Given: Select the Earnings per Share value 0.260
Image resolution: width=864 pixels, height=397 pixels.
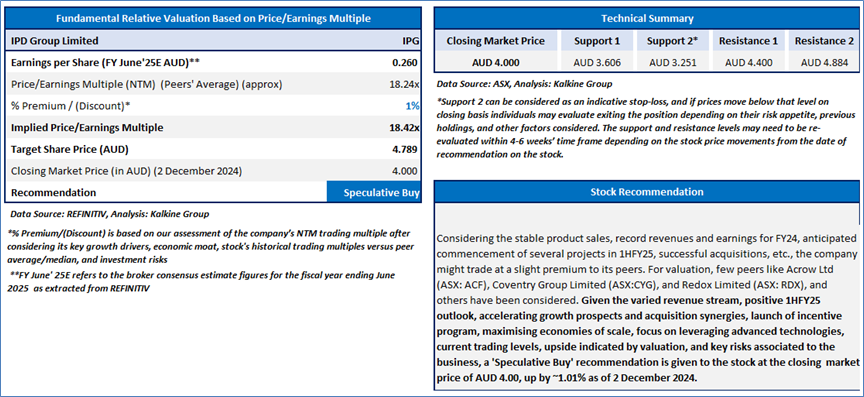Looking at the screenshot, I should (x=405, y=62).
